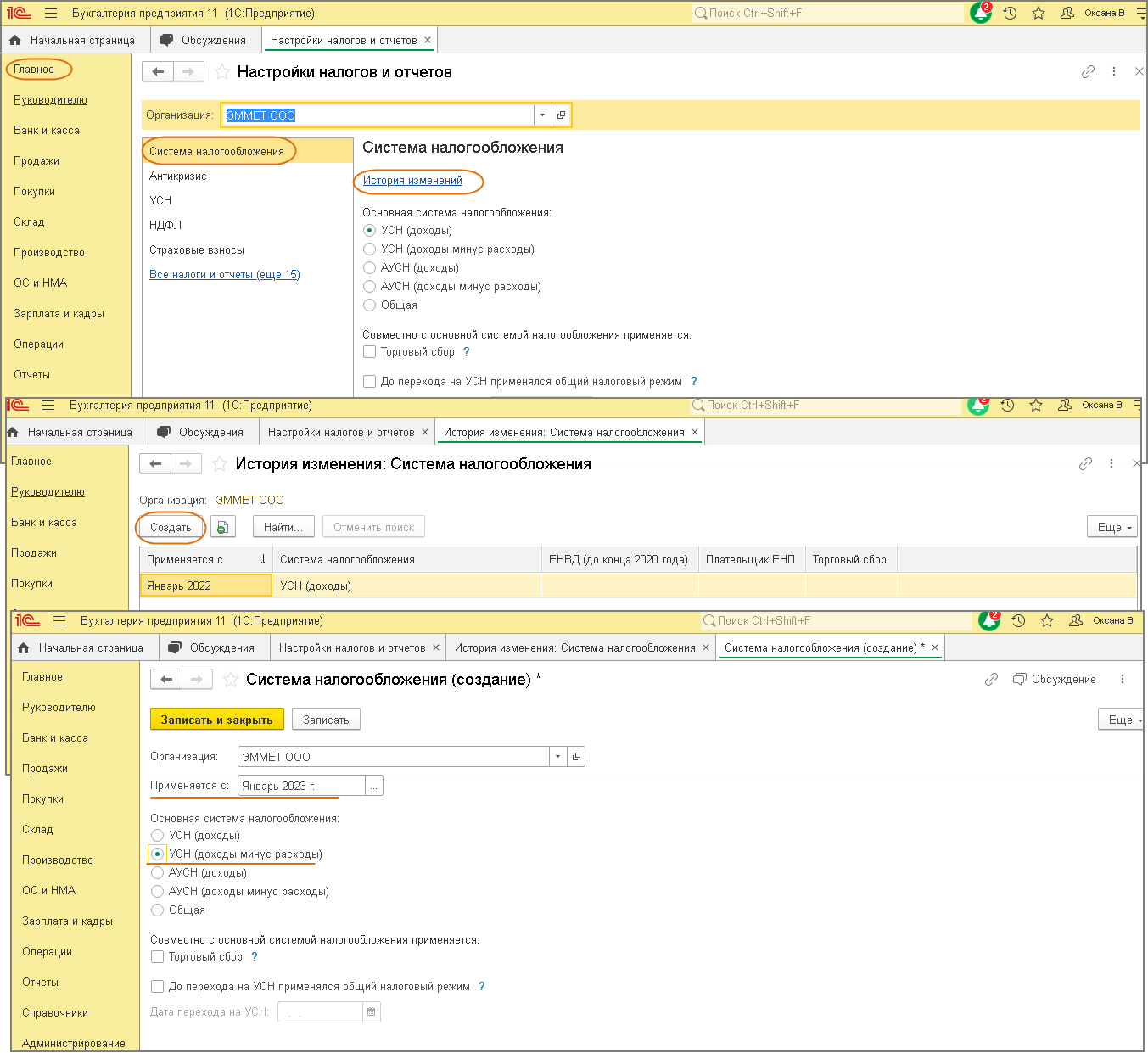Open hamburger menu in bottom window

pos(59,621)
